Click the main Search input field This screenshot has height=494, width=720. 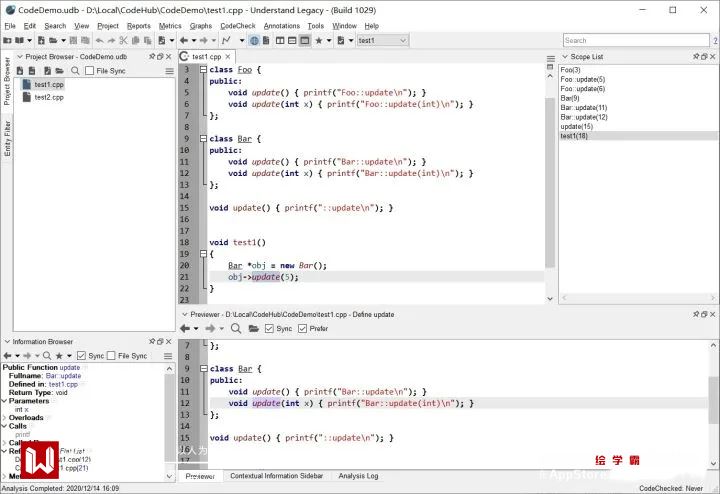[636, 40]
